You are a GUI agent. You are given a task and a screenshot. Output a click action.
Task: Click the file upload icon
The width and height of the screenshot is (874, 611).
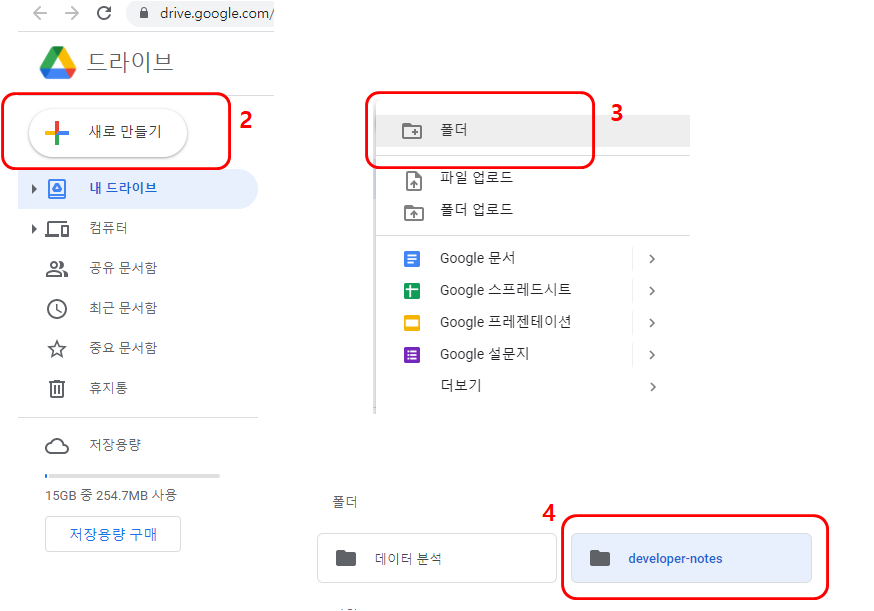point(414,181)
